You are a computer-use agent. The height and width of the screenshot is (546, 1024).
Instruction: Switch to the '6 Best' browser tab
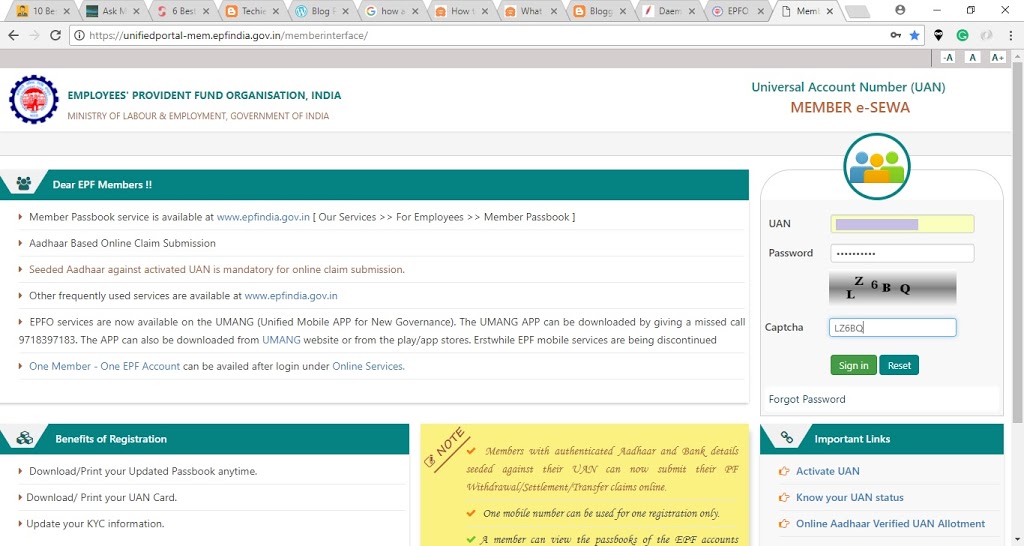(184, 10)
